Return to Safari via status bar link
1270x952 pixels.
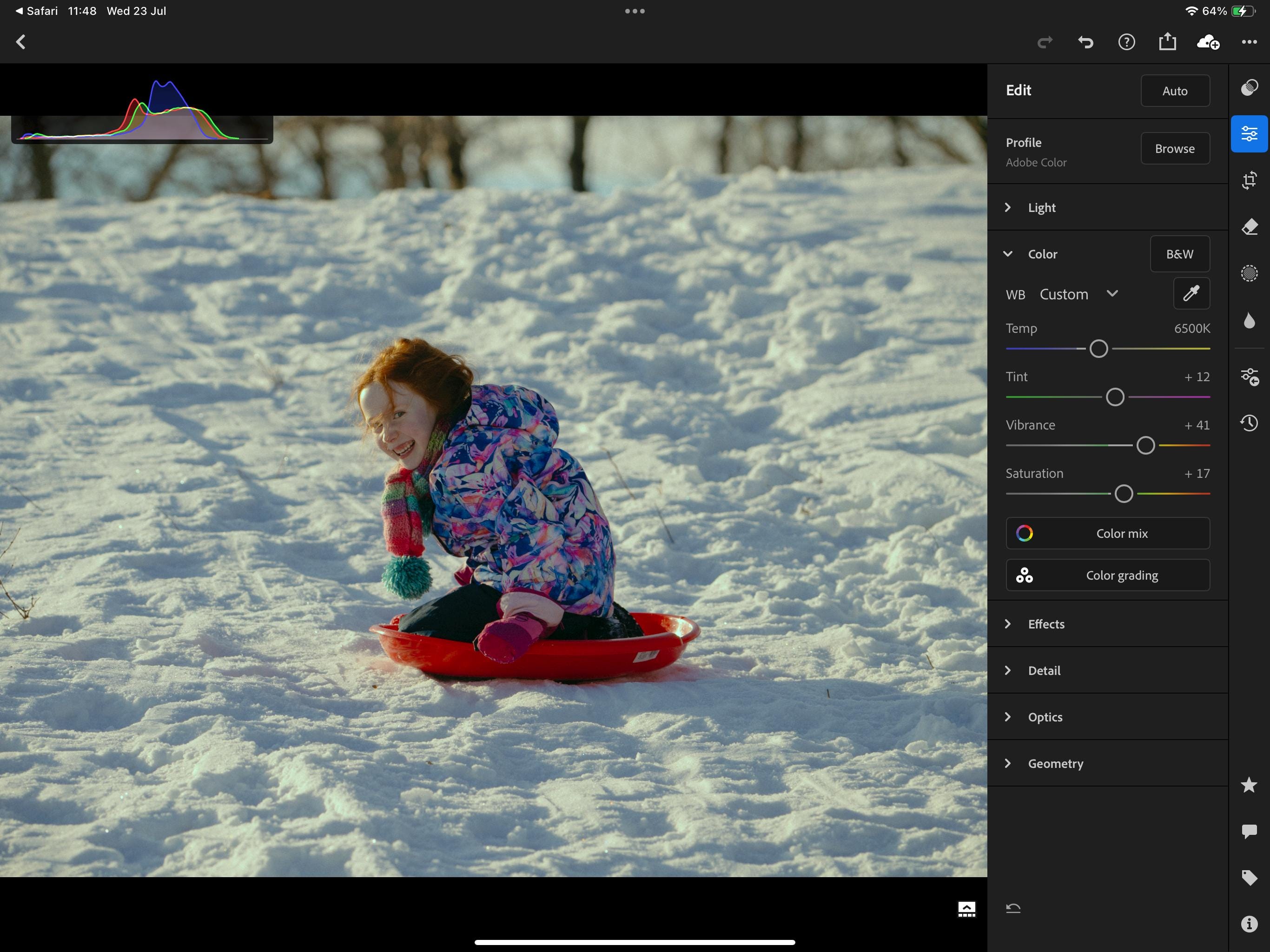pyautogui.click(x=37, y=11)
